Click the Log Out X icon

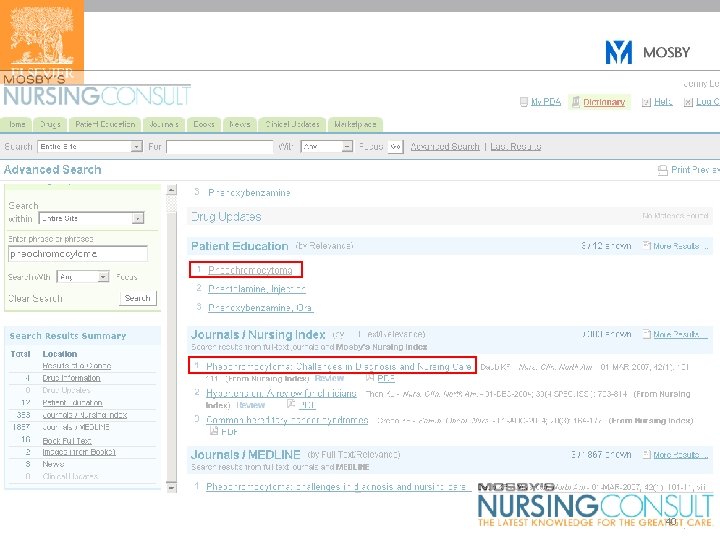(688, 102)
